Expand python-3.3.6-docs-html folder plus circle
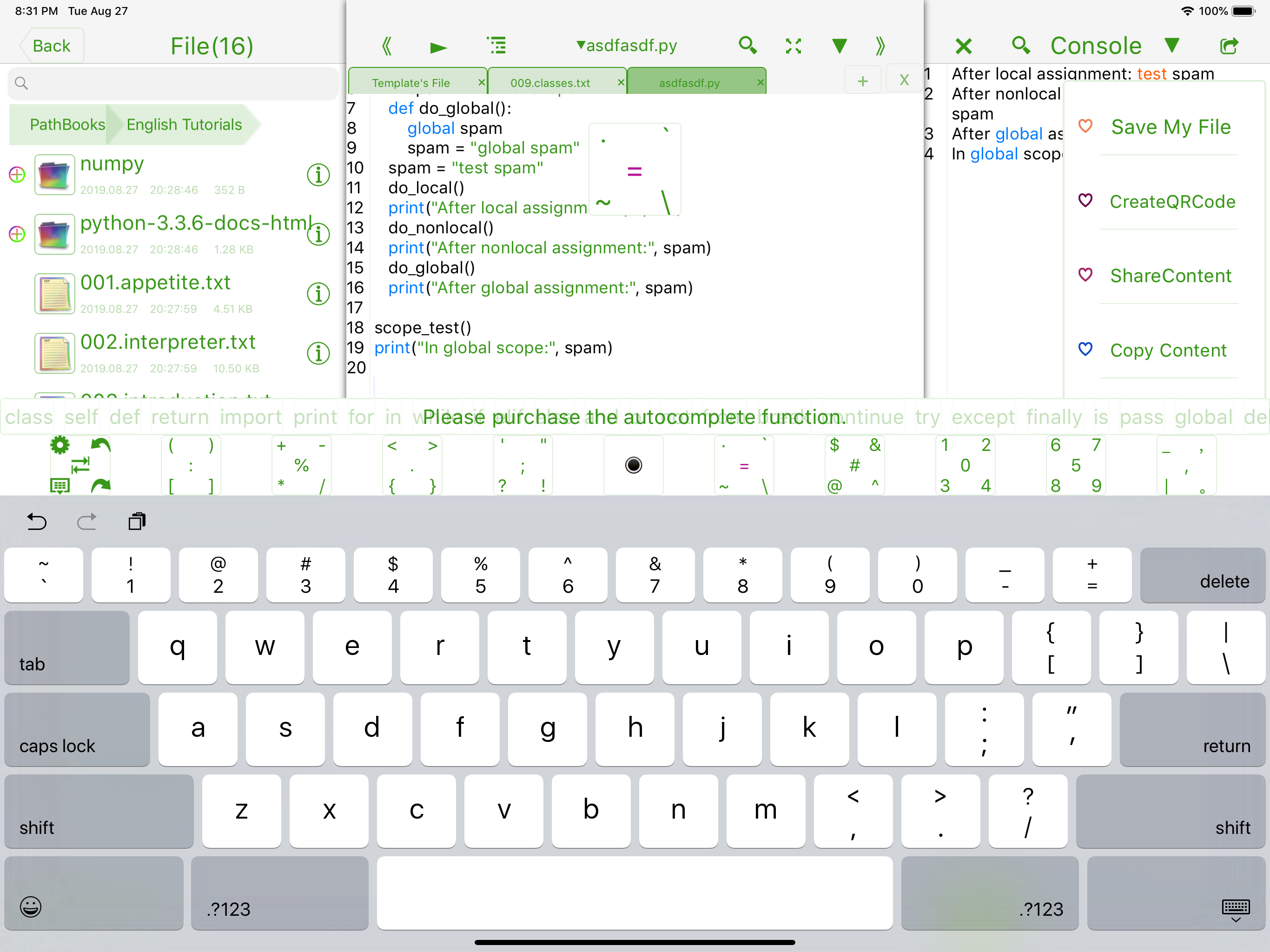 tap(17, 234)
